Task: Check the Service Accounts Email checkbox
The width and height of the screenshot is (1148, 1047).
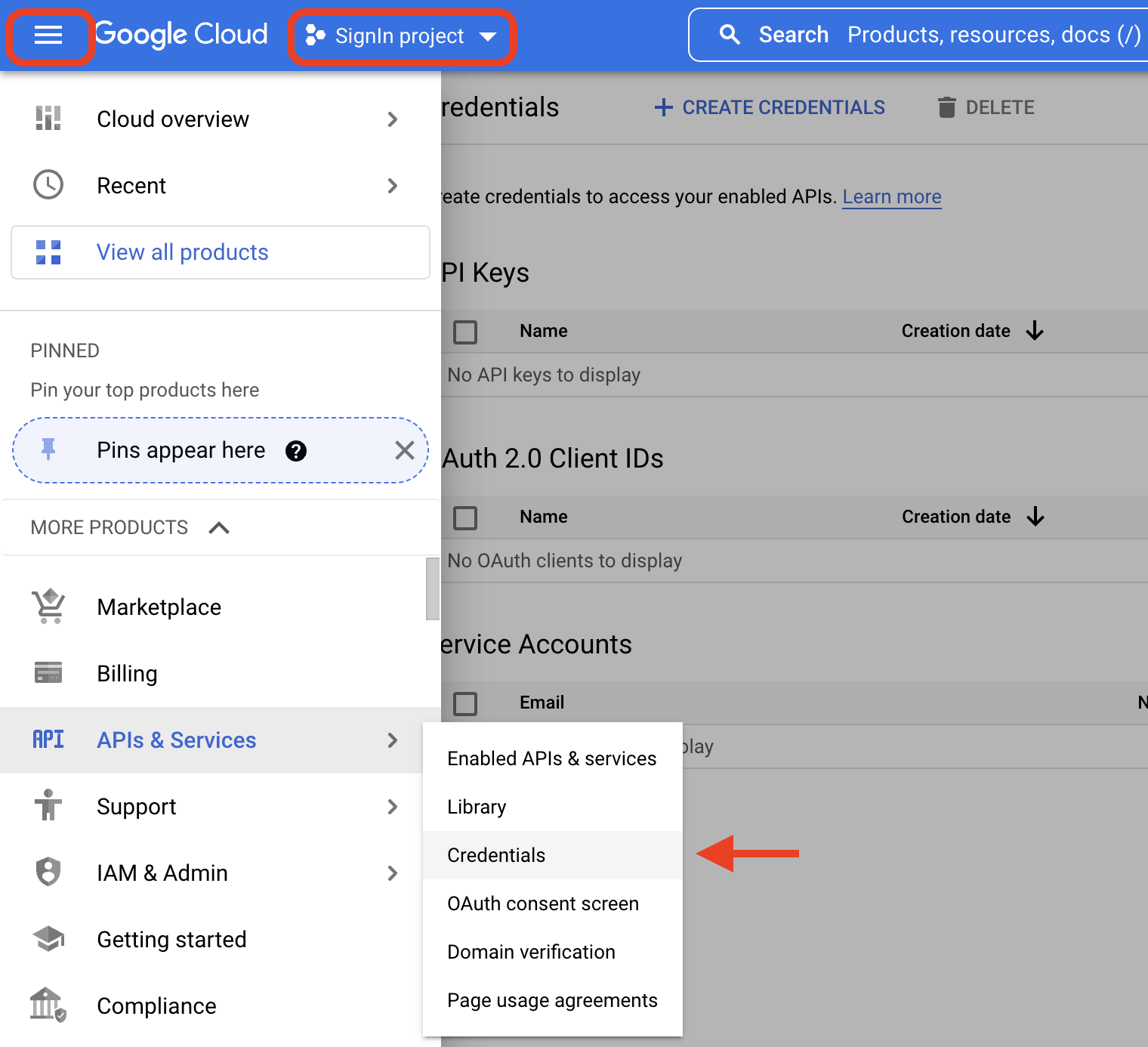Action: (x=465, y=703)
